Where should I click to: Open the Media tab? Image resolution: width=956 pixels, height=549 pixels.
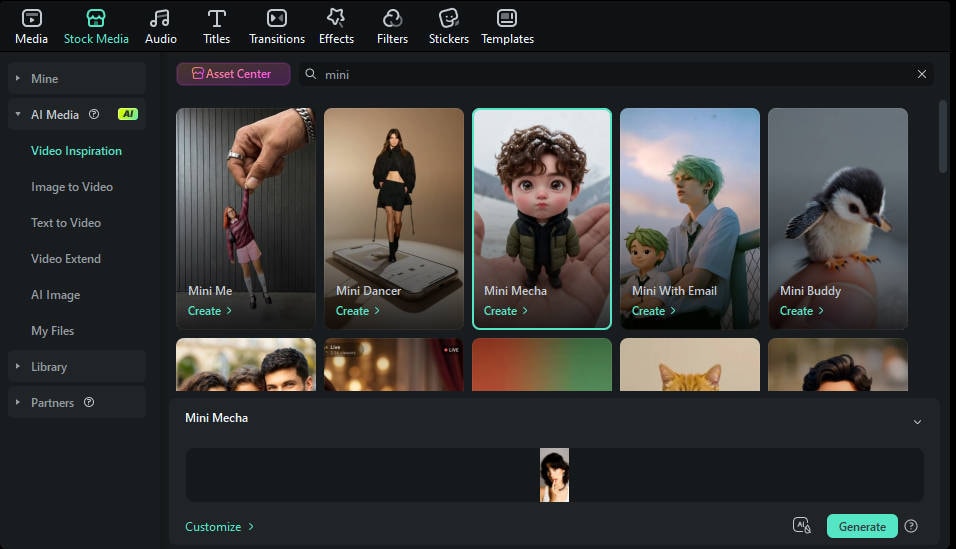(31, 27)
